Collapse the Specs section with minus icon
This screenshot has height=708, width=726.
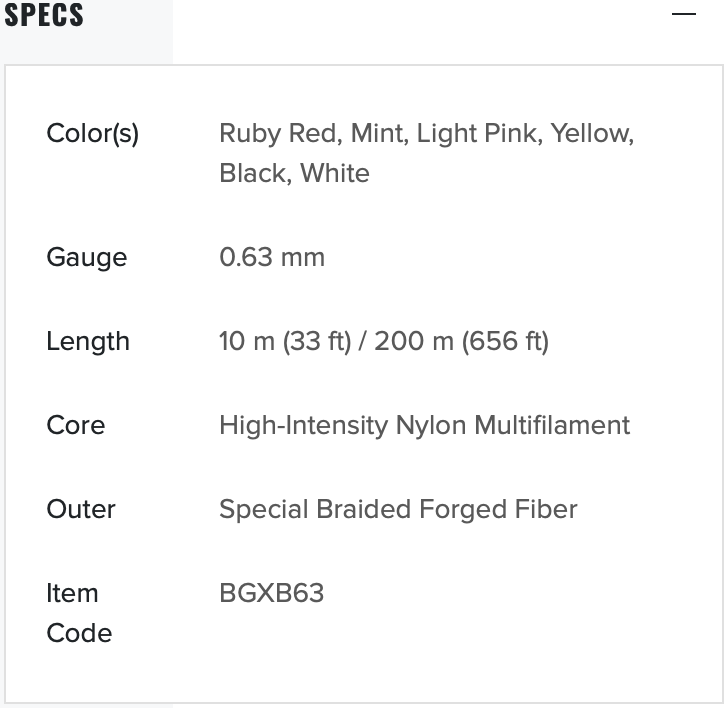(684, 15)
